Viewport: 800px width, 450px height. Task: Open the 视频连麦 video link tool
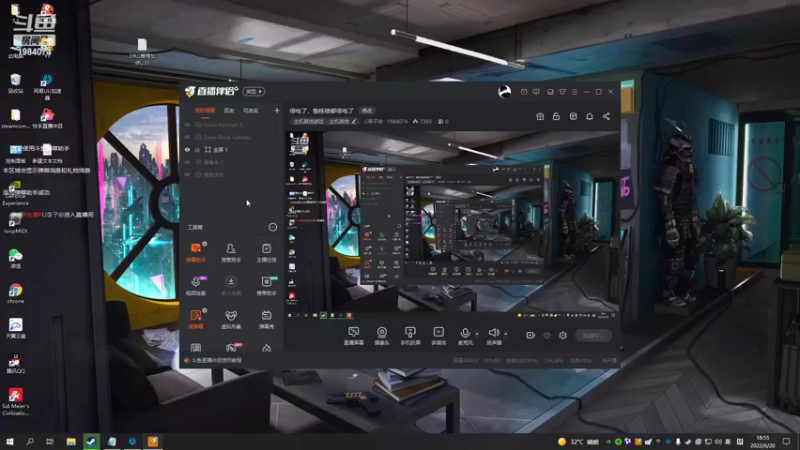click(196, 286)
